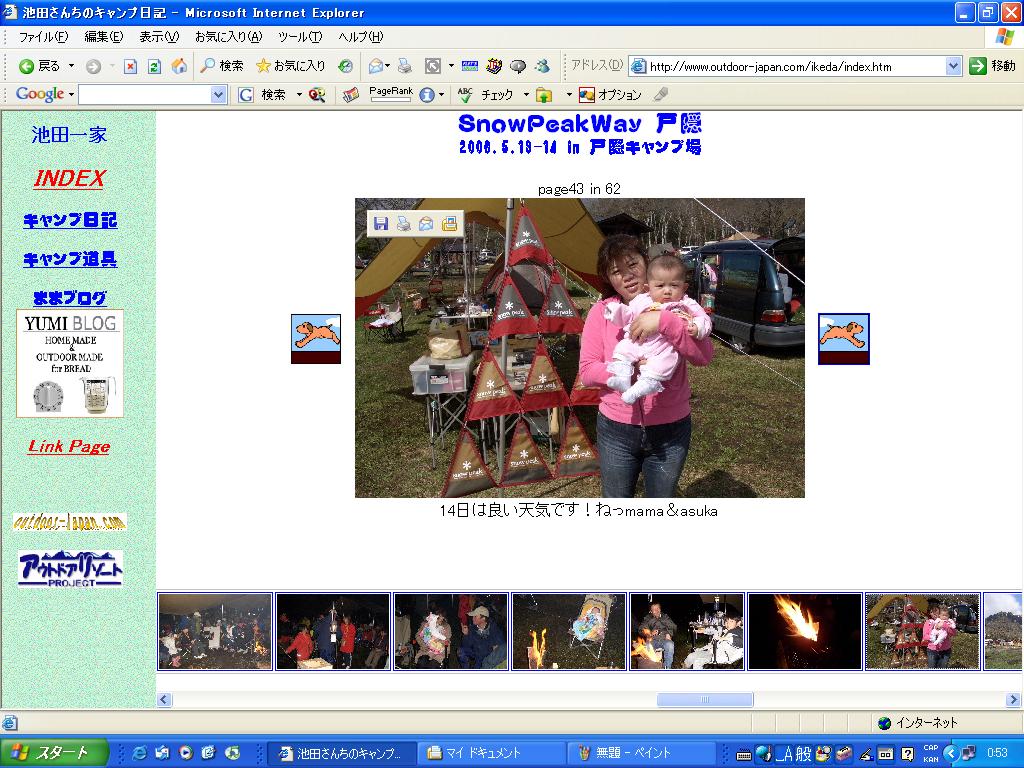This screenshot has width=1024, height=768.
Task: Open first thumbnail of crowd under tarp
Action: click(x=215, y=632)
